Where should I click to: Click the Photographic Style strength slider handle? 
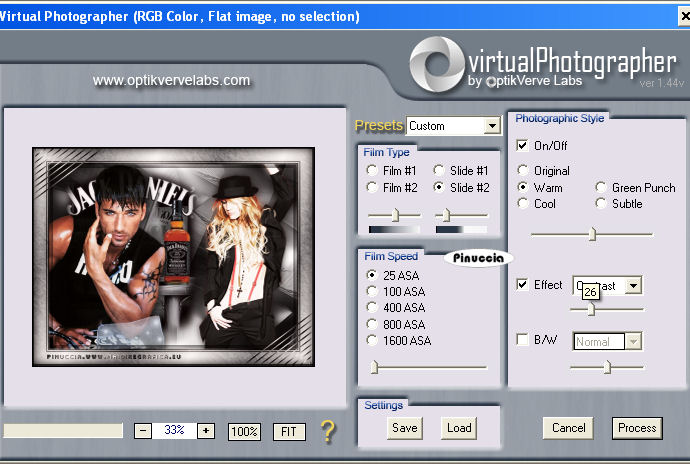[592, 234]
